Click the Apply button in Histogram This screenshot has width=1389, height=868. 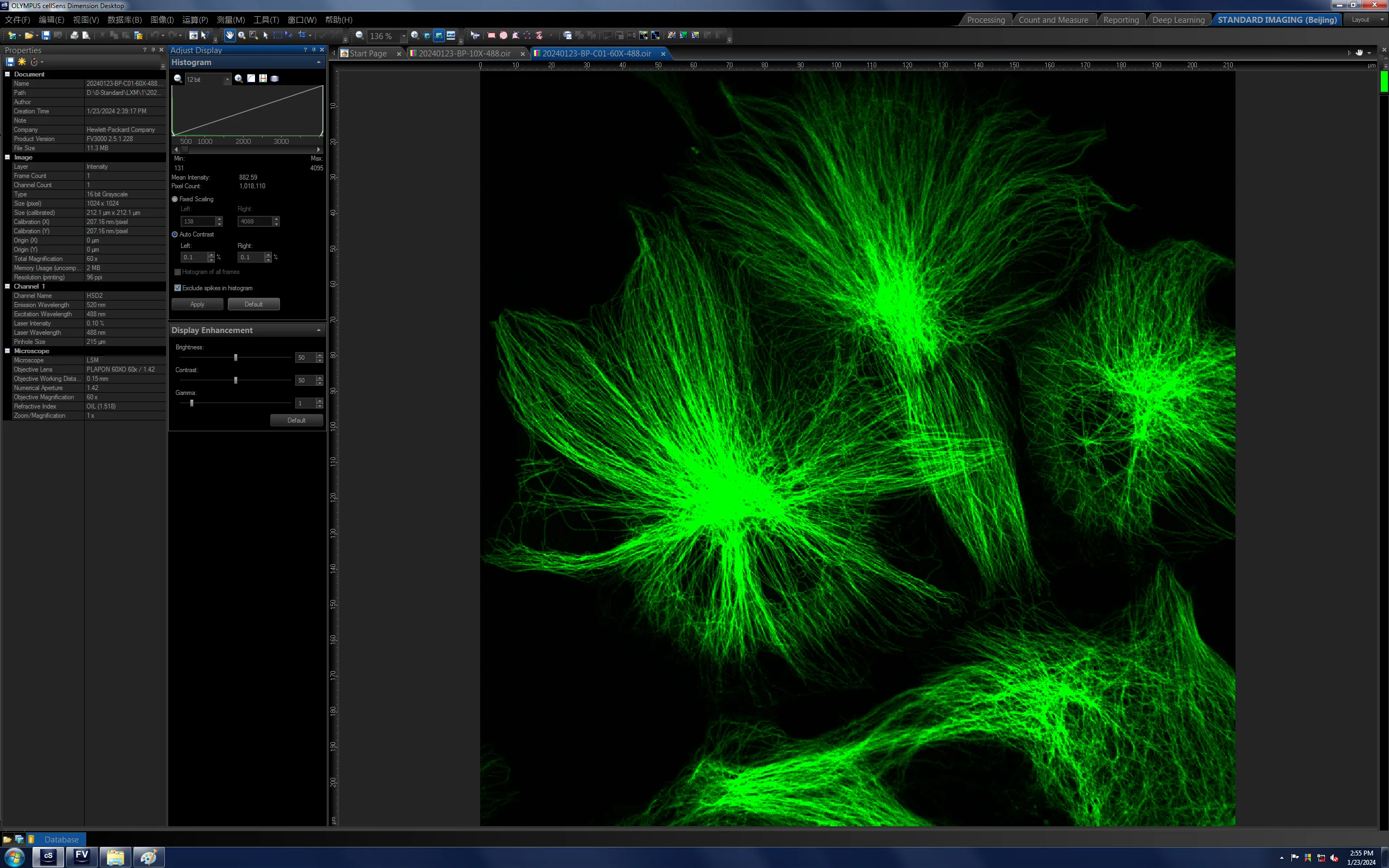click(x=197, y=304)
